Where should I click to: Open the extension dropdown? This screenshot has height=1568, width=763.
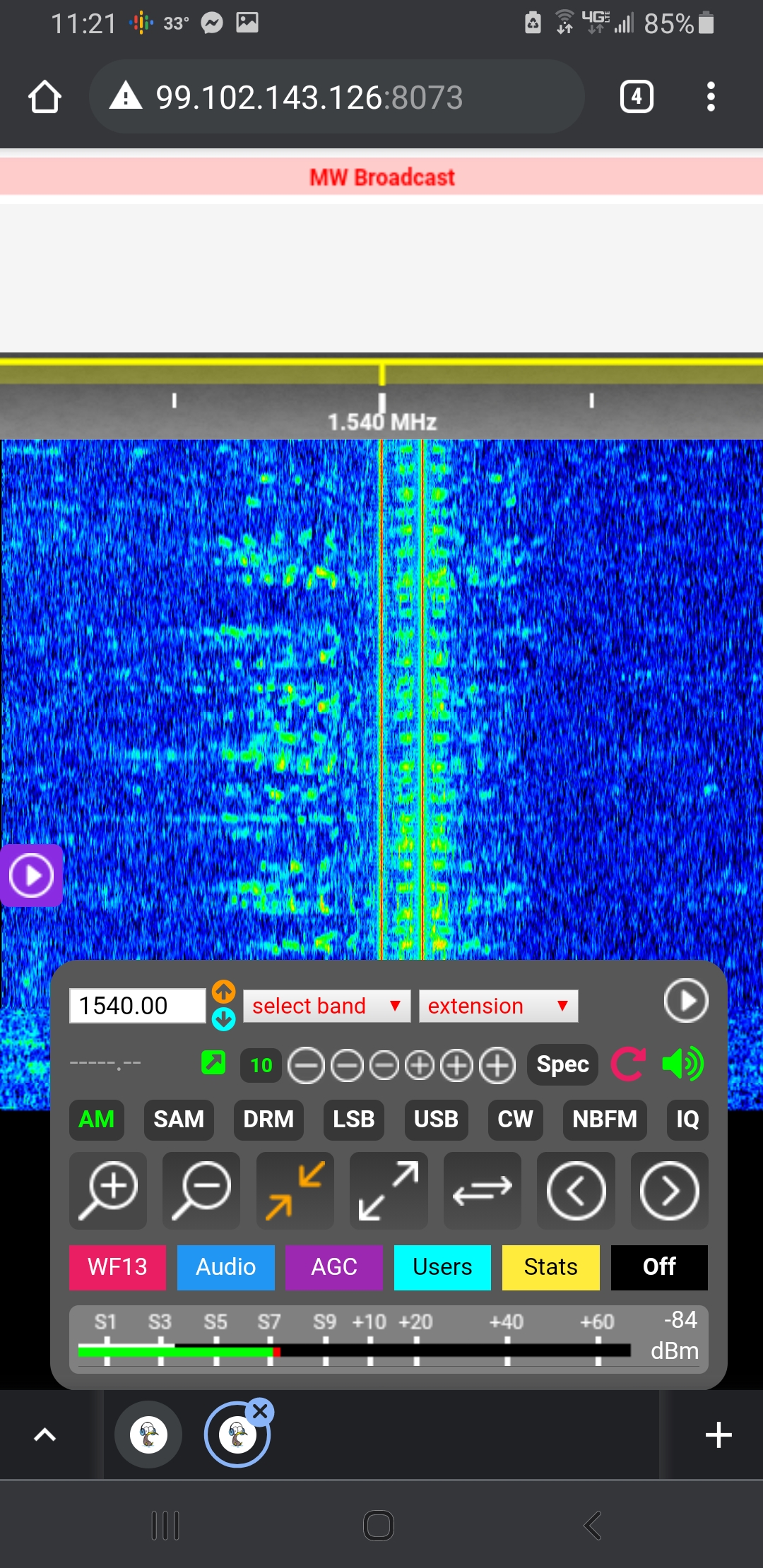pyautogui.click(x=498, y=1006)
